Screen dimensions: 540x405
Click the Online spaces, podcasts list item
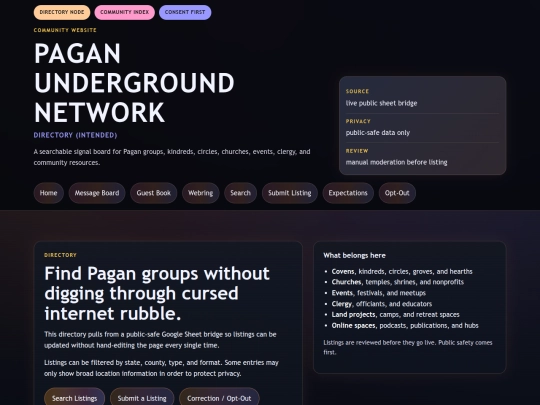tap(405, 325)
